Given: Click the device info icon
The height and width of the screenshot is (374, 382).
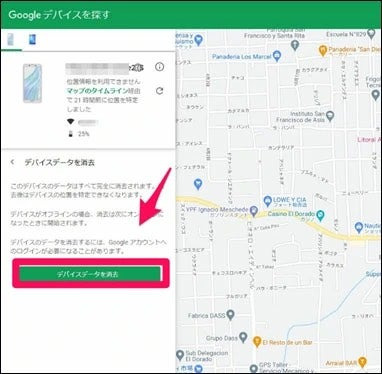Looking at the screenshot, I should (x=160, y=67).
